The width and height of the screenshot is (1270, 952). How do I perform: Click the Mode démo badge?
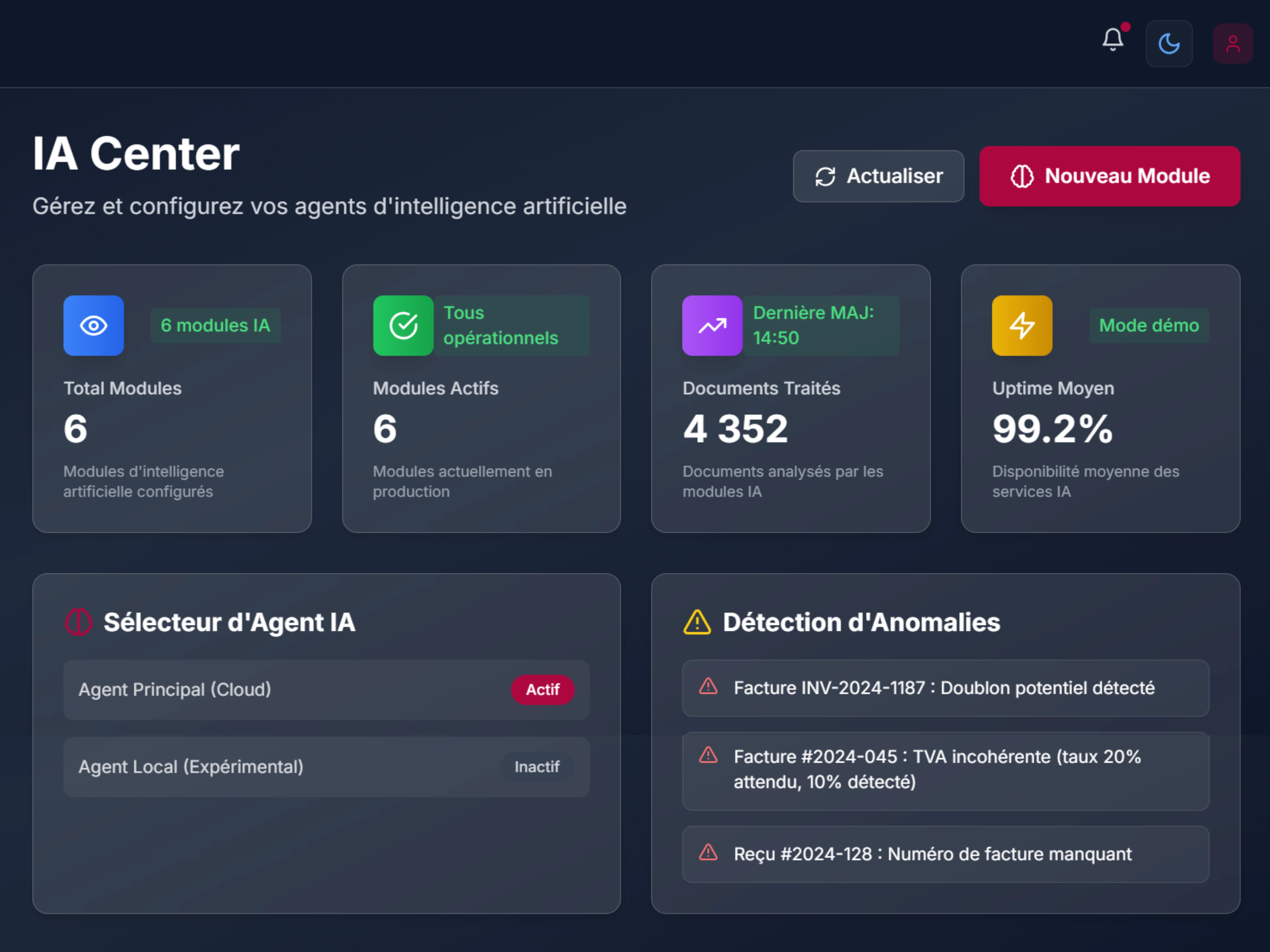point(1148,325)
